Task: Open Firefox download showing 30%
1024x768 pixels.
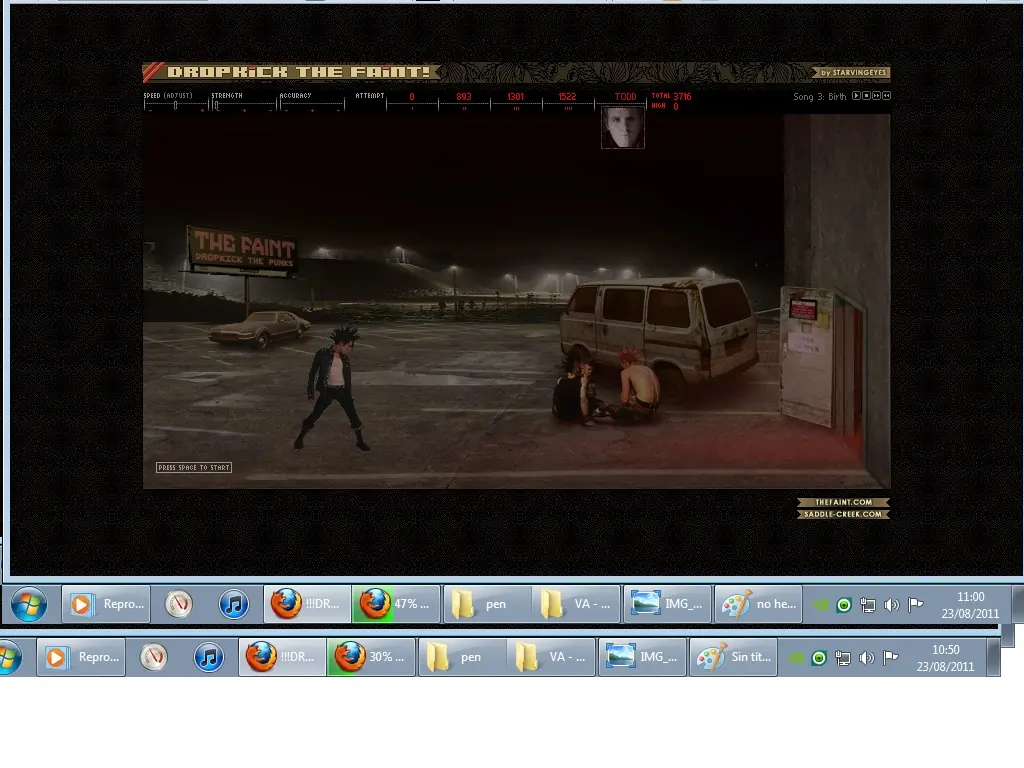Action: (371, 657)
